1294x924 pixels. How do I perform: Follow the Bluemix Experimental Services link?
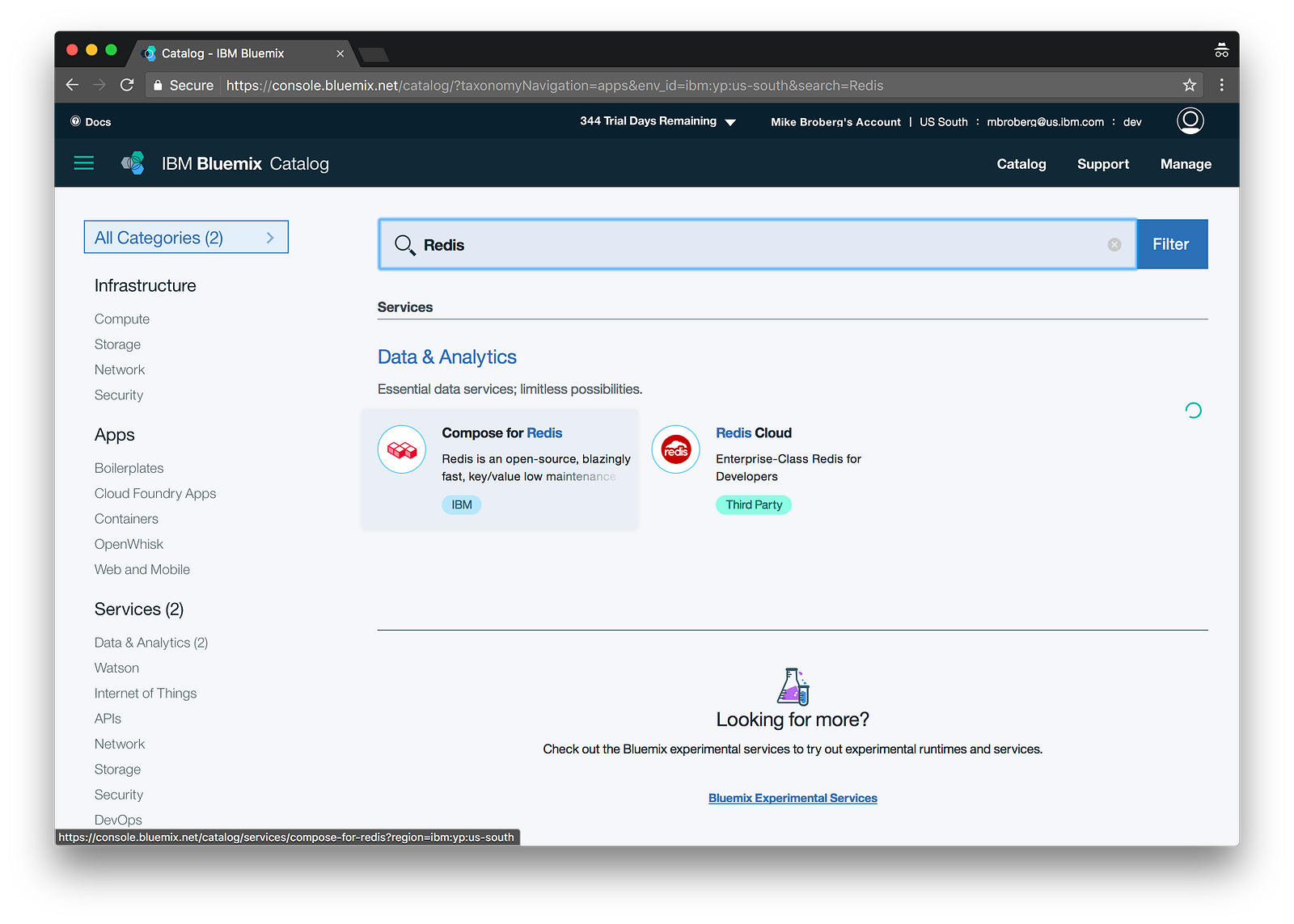[793, 798]
